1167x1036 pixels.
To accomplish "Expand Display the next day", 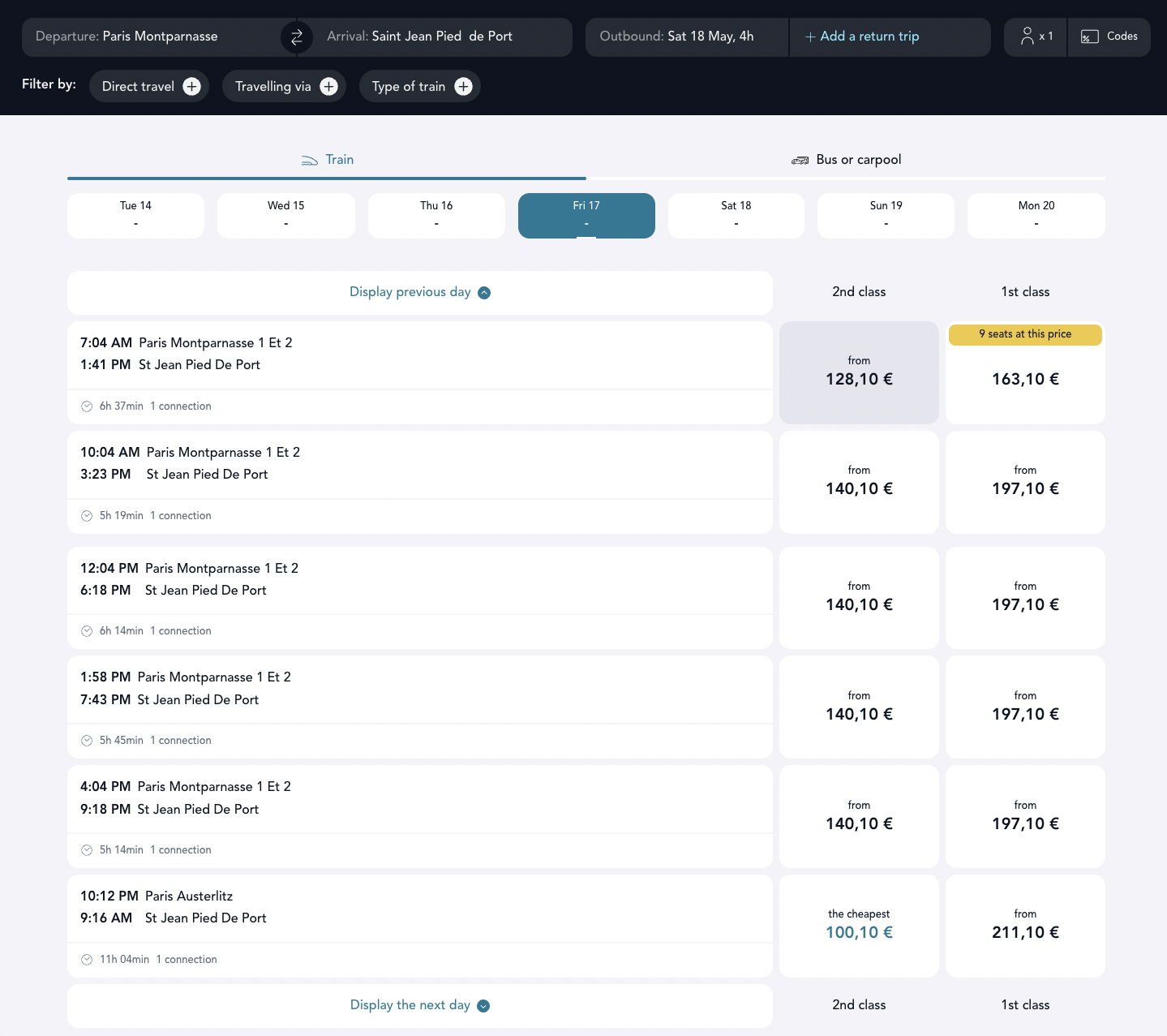I will (420, 1006).
